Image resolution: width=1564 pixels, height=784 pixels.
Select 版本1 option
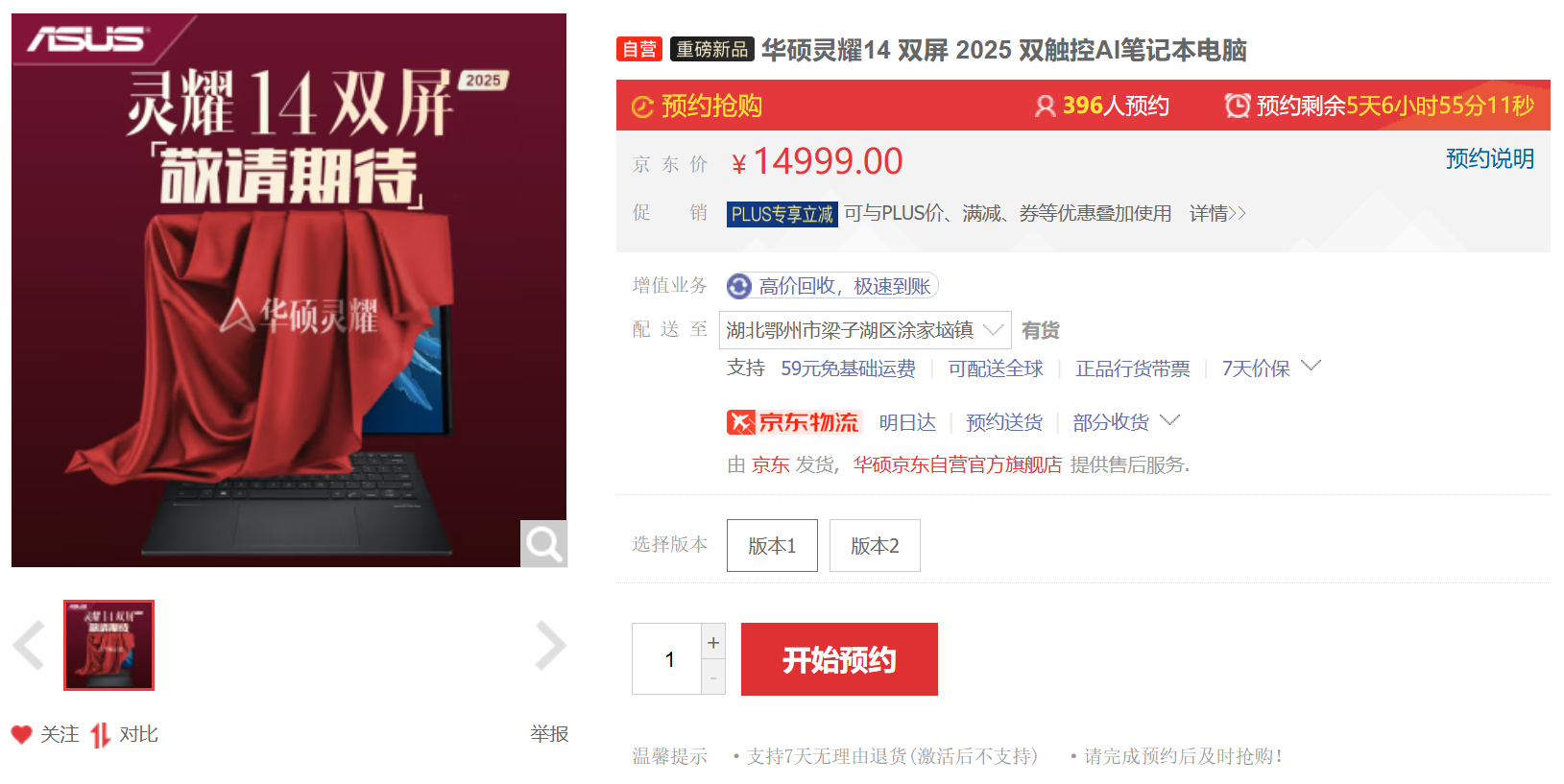click(x=772, y=545)
